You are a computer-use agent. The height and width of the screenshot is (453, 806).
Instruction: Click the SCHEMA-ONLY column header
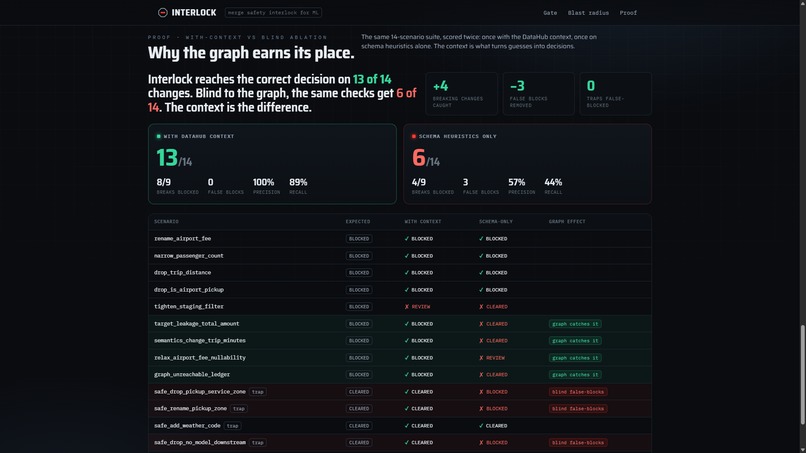tap(496, 222)
